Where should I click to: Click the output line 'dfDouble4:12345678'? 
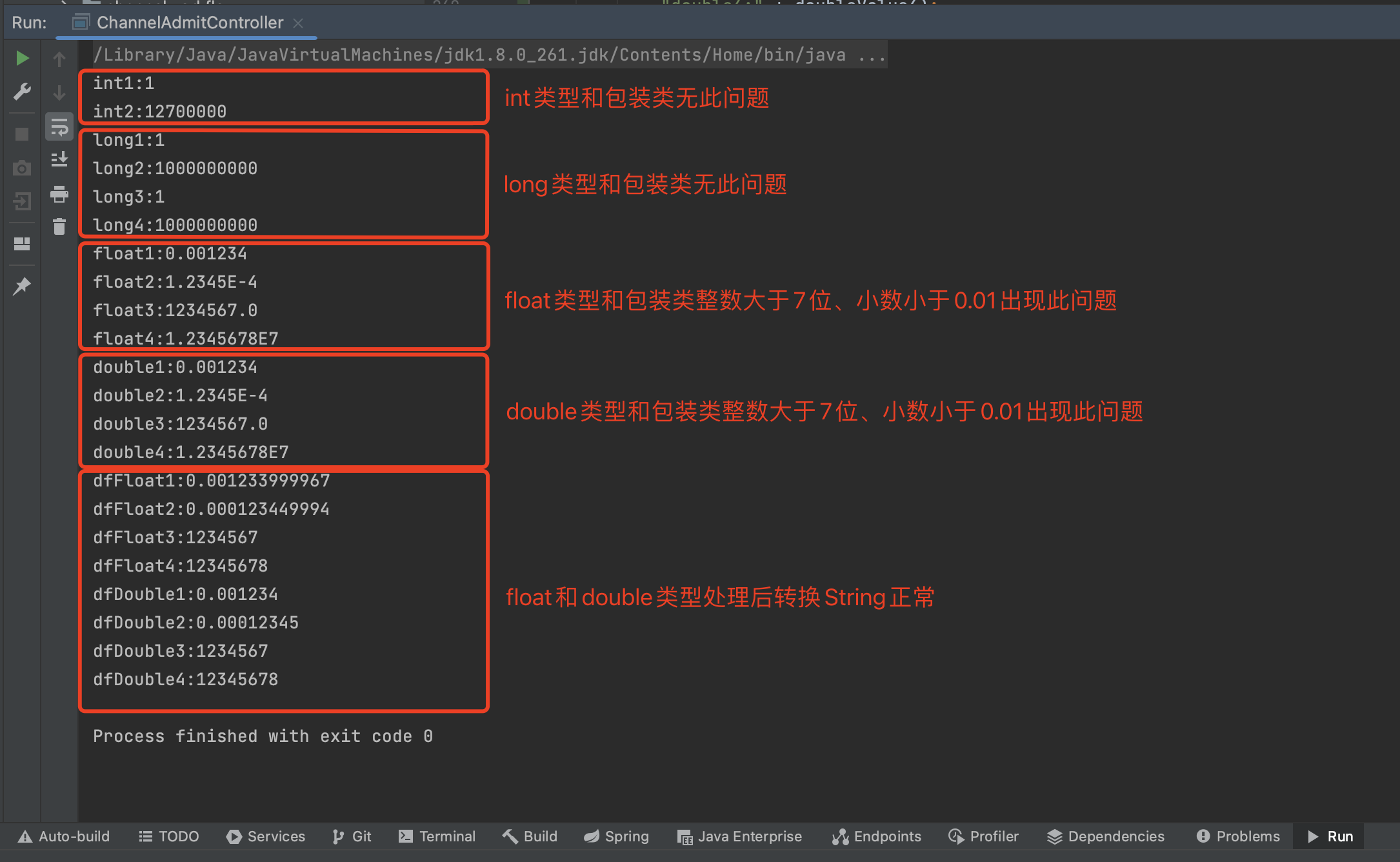coord(185,679)
